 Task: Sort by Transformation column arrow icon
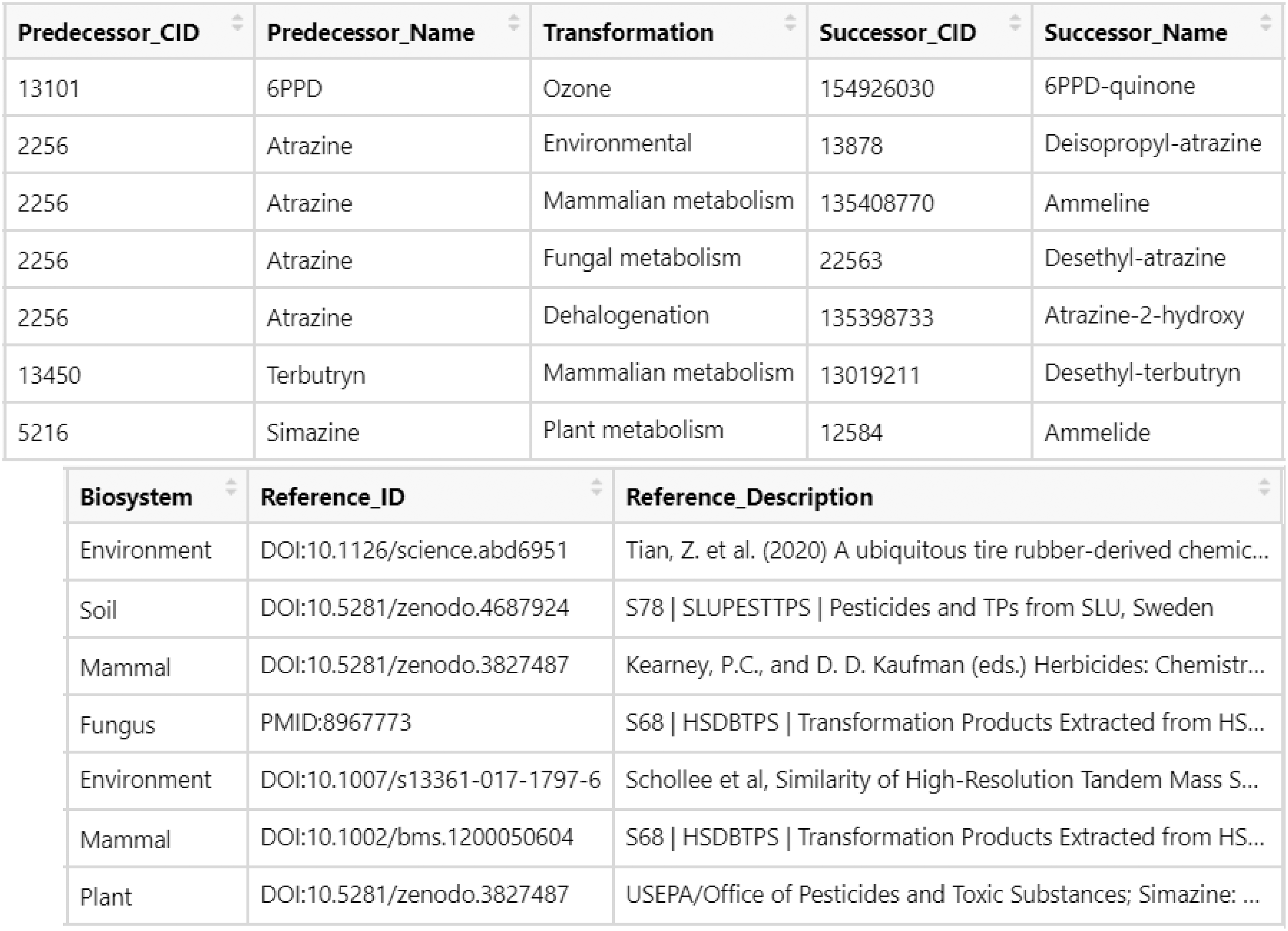tap(789, 23)
